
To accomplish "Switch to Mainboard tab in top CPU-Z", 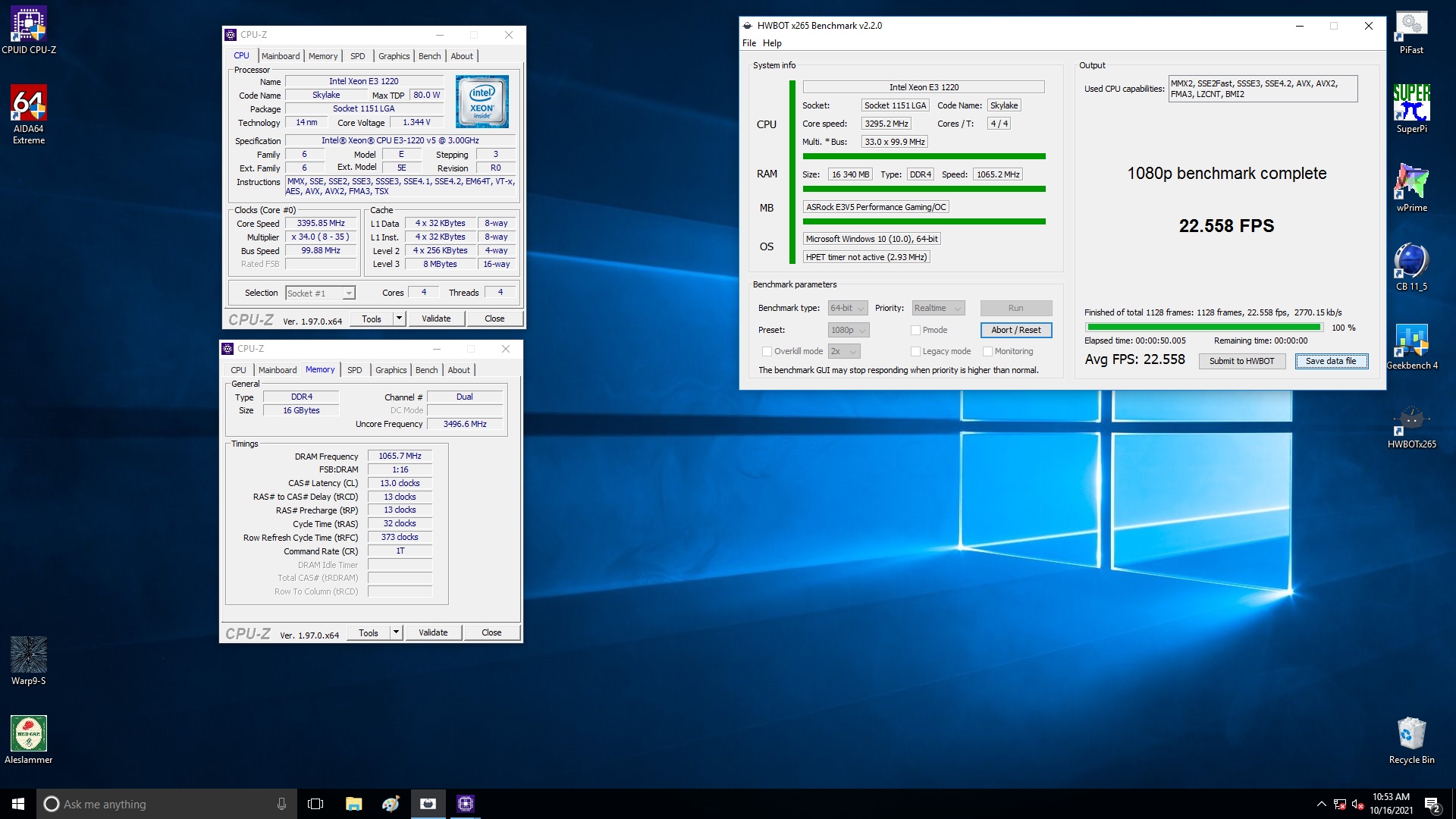I will pyautogui.click(x=281, y=56).
